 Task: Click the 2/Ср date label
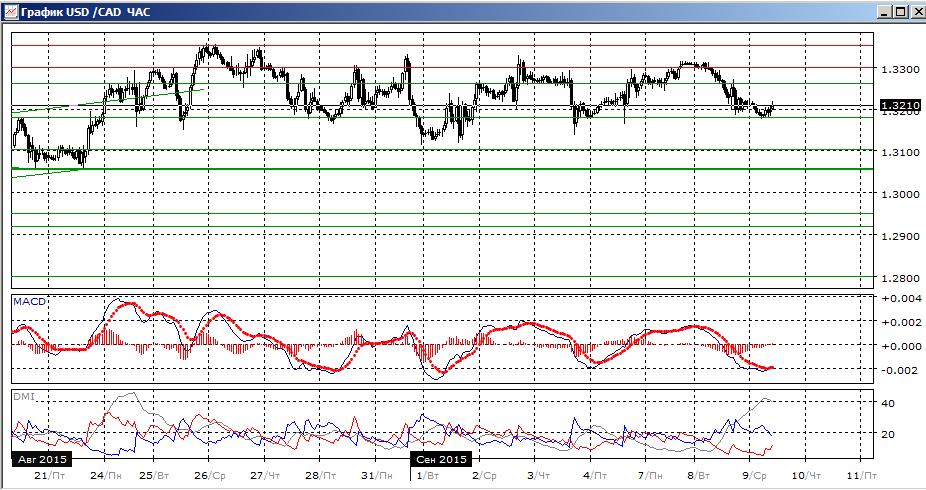484,475
